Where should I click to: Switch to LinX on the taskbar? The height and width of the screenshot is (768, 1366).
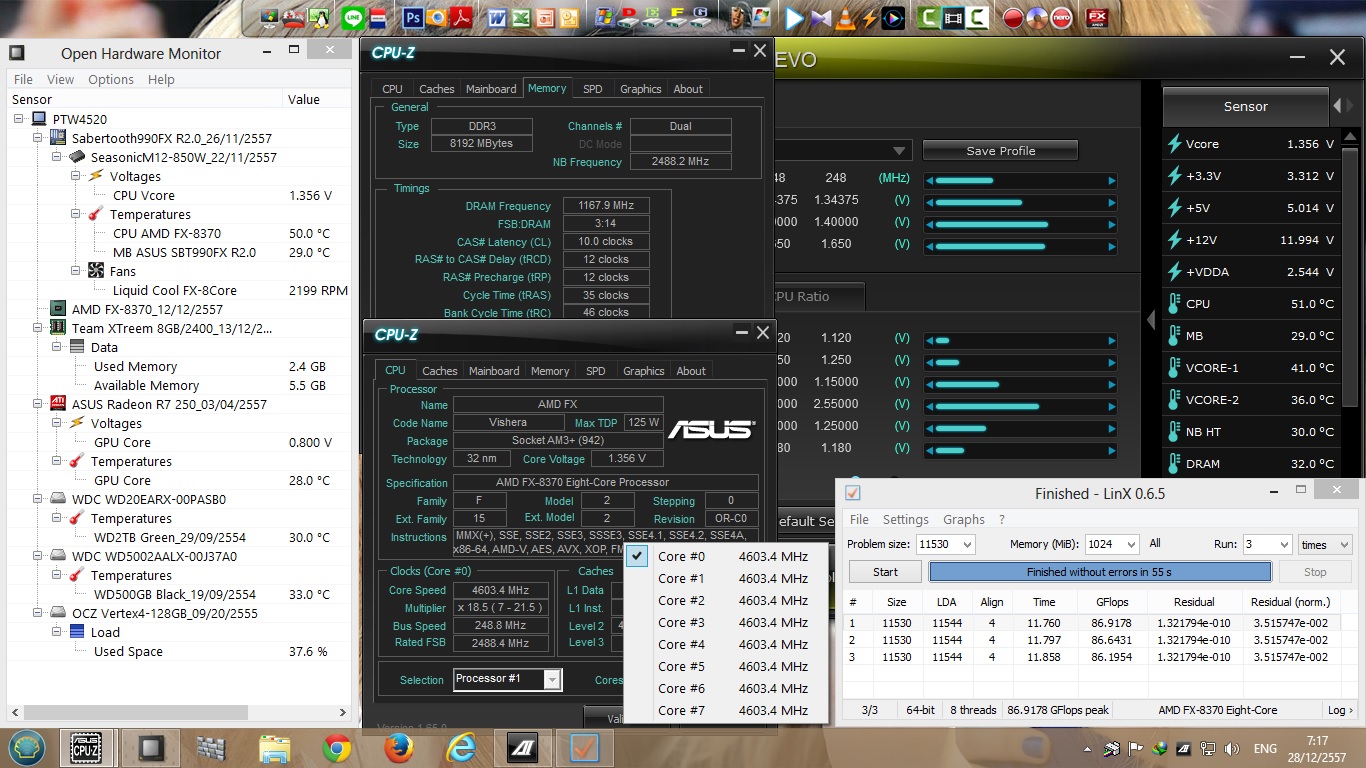[584, 748]
